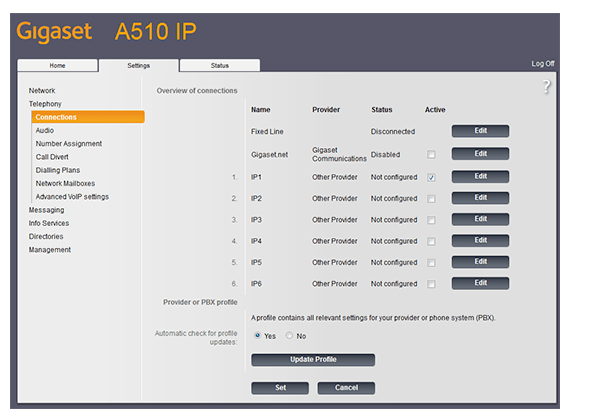The height and width of the screenshot is (417, 589).
Task: Open Number Assignment page
Action: [x=69, y=144]
